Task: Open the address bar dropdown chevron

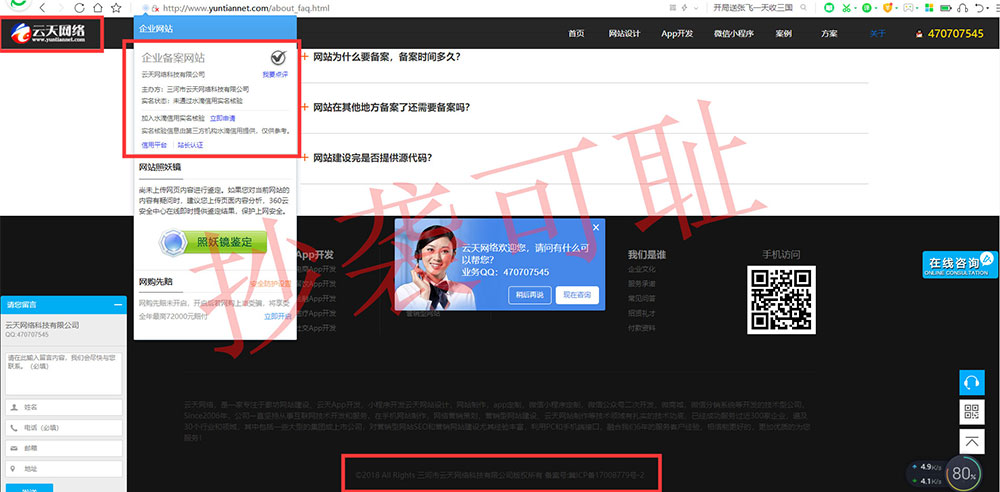Action: pyautogui.click(x=698, y=8)
